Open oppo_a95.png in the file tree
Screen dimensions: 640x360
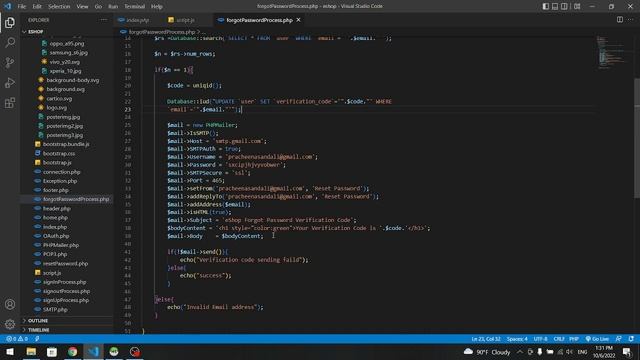67,43
